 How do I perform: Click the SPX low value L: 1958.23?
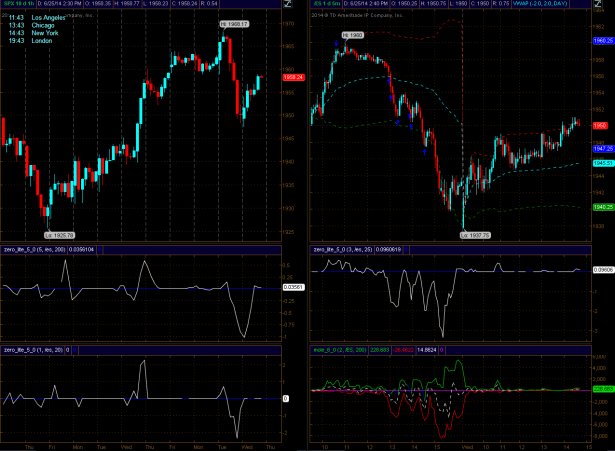tap(156, 4)
